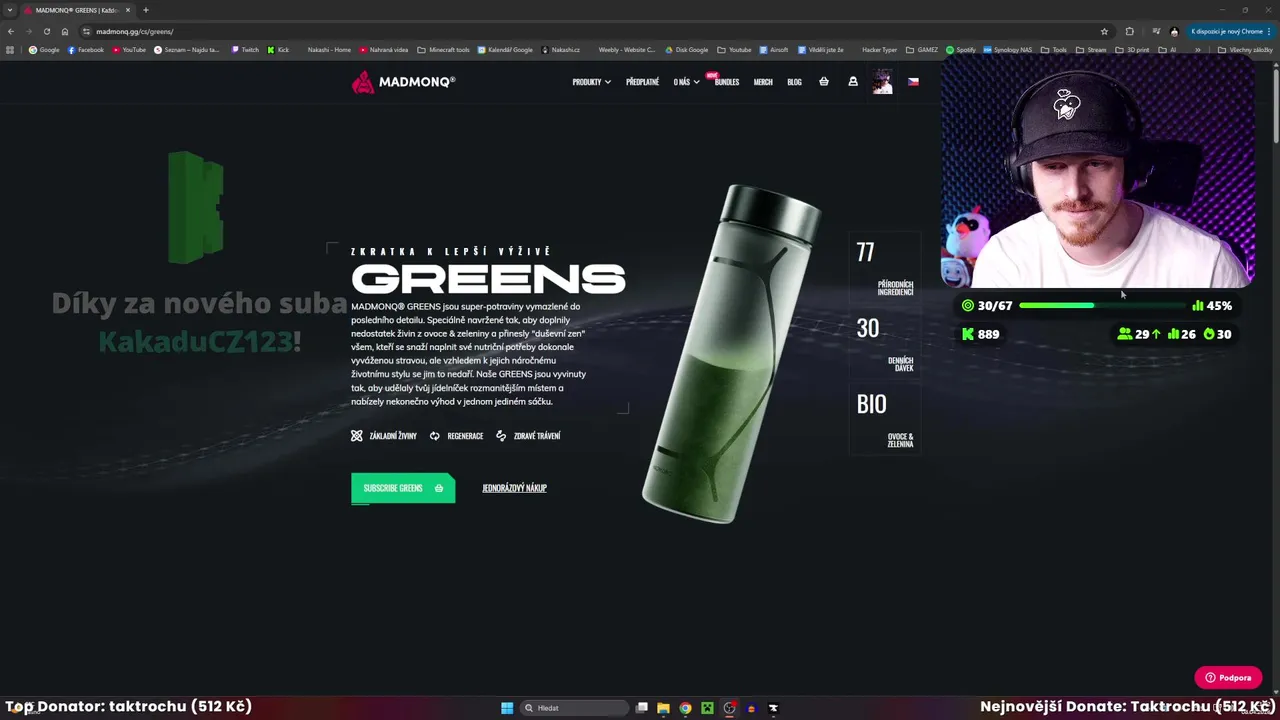Viewport: 1280px width, 720px height.
Task: Click the SUBSCRIBE GREENS button
Action: (403, 488)
